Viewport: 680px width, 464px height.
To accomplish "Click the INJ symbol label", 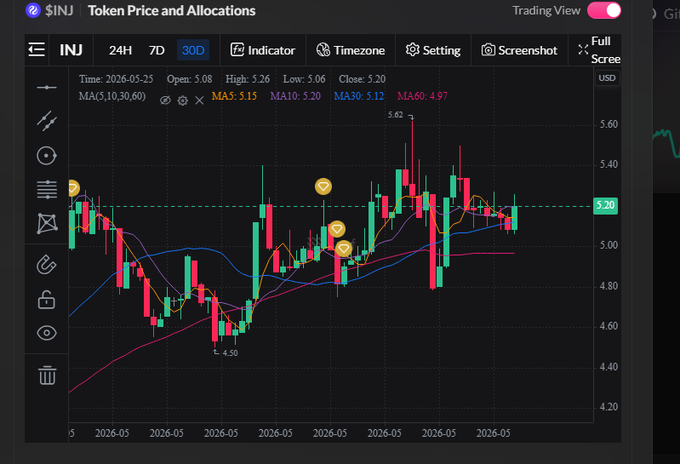I will tap(71, 50).
